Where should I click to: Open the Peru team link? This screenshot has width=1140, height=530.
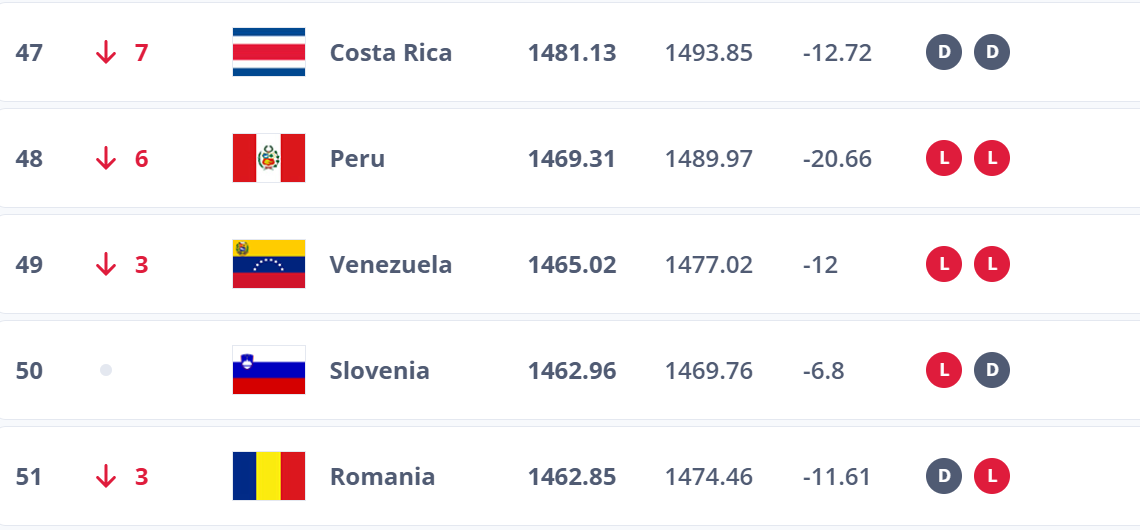[x=357, y=158]
